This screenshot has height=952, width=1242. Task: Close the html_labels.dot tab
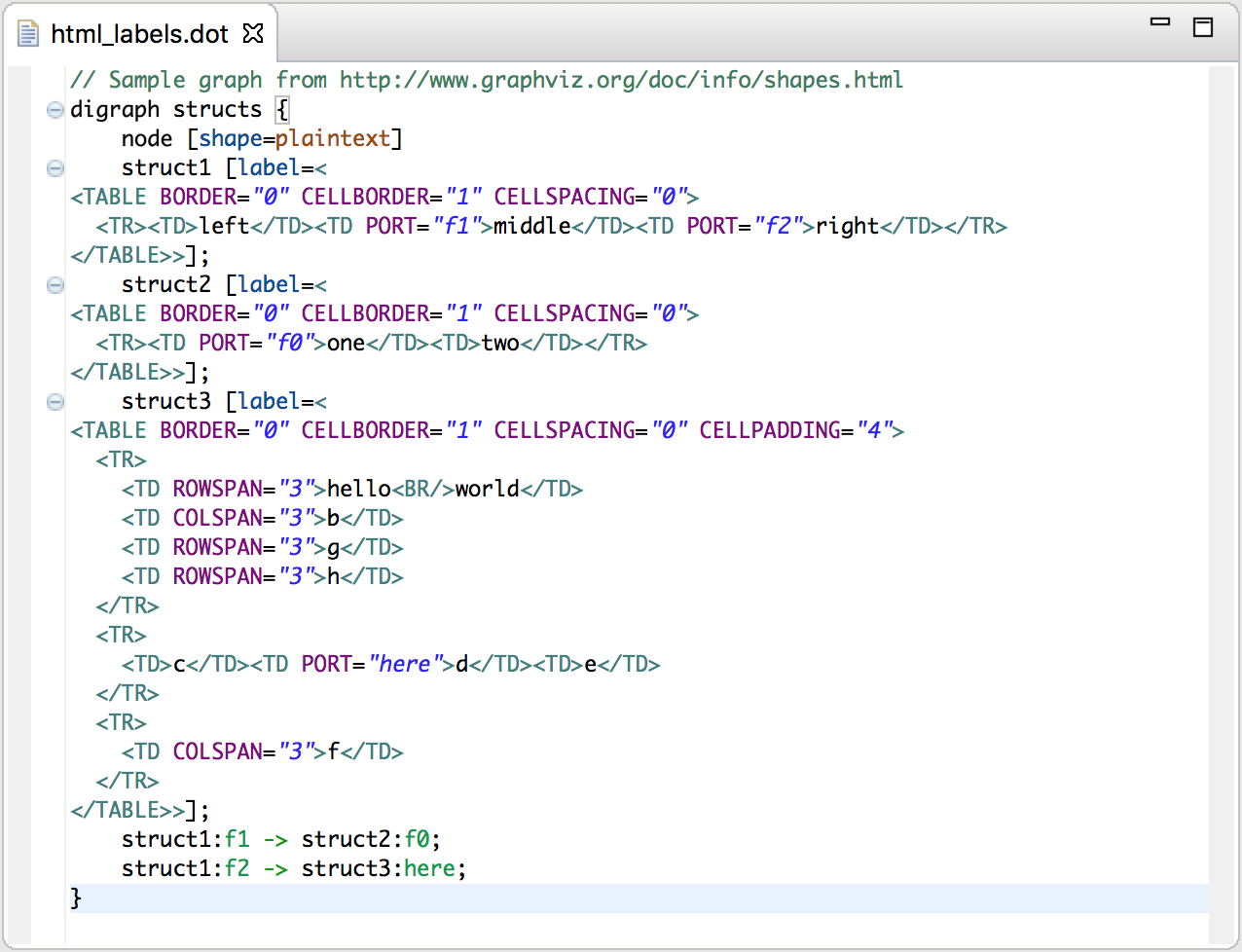point(253,34)
